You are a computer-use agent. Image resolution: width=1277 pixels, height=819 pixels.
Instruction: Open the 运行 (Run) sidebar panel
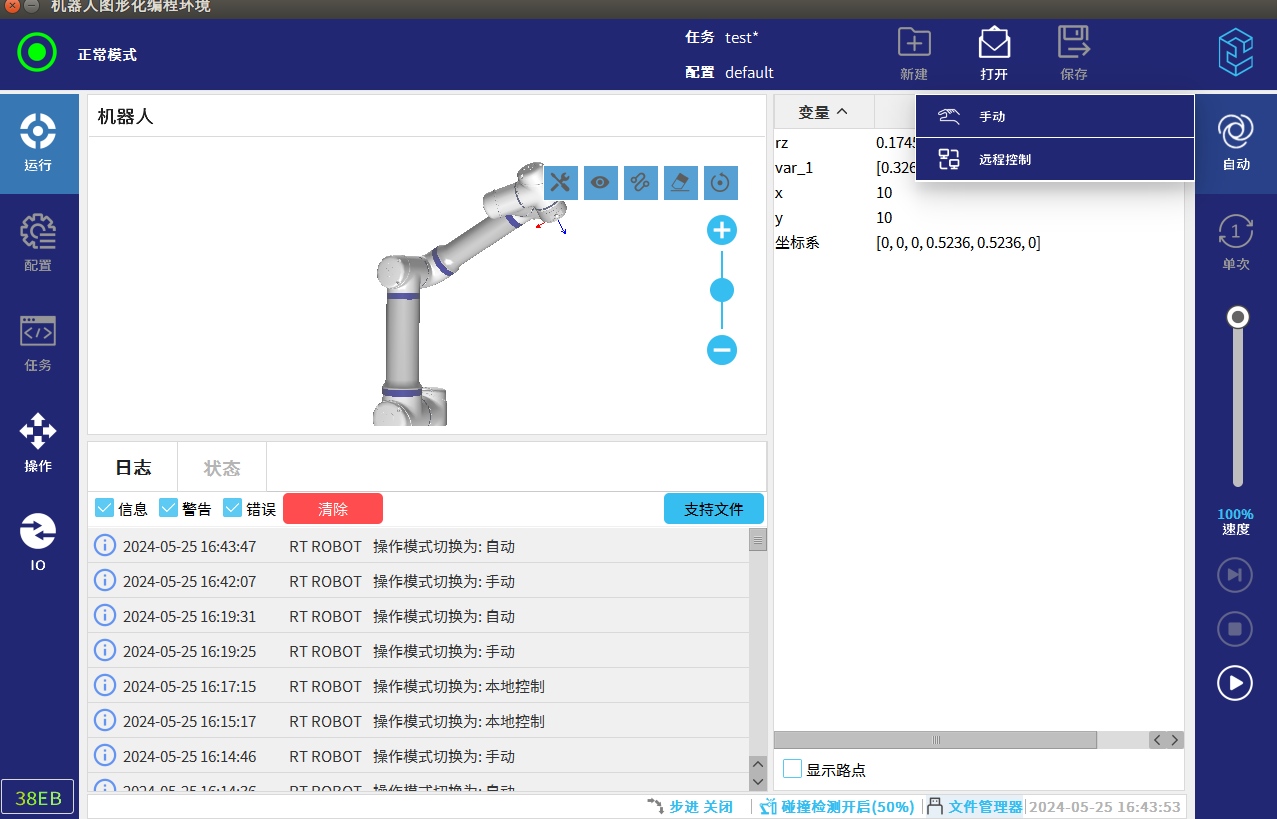[38, 143]
